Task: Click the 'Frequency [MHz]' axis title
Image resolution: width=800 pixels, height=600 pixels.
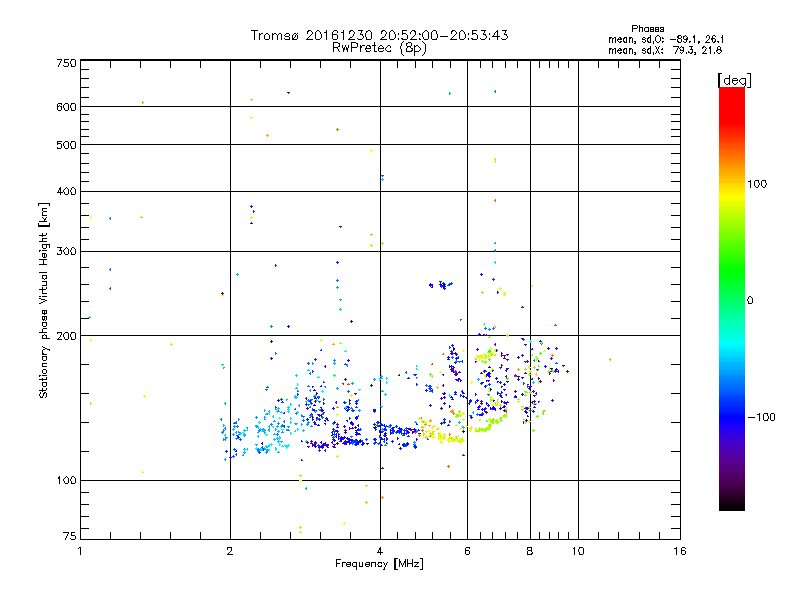Action: (379, 564)
